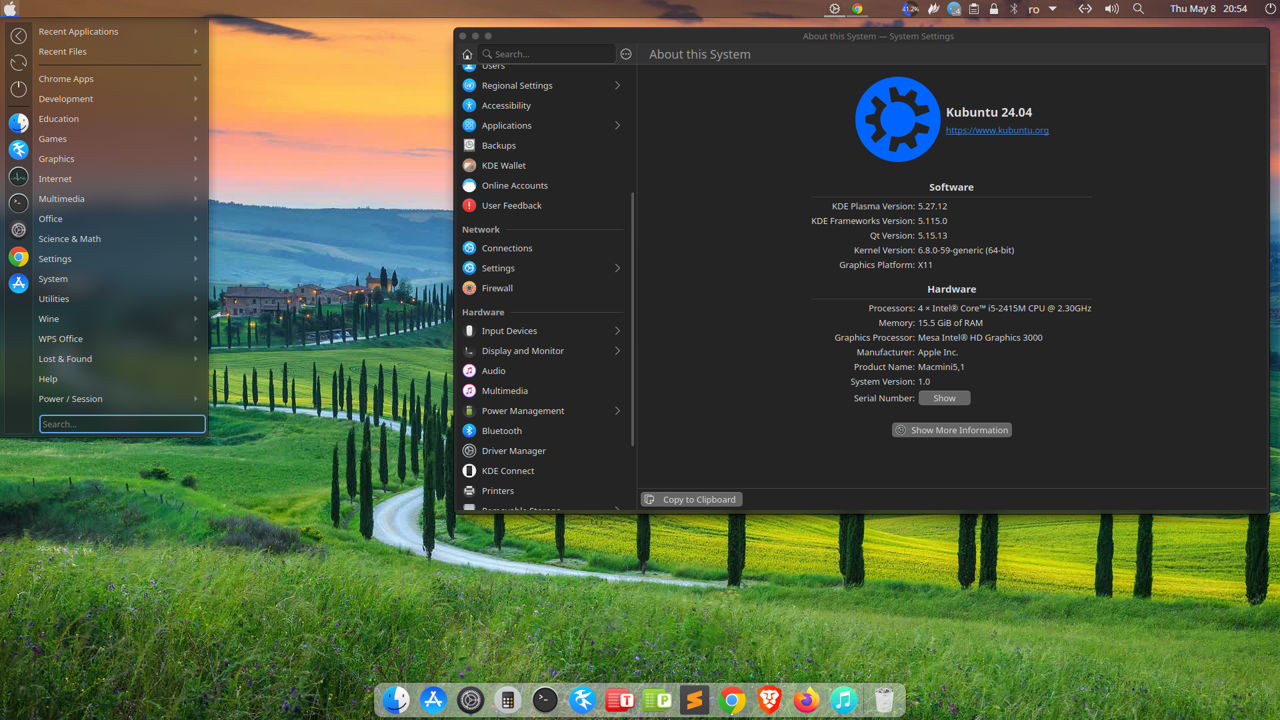Screen dimensions: 1280x720
Task: Open Multimedia settings
Action: tap(545, 390)
